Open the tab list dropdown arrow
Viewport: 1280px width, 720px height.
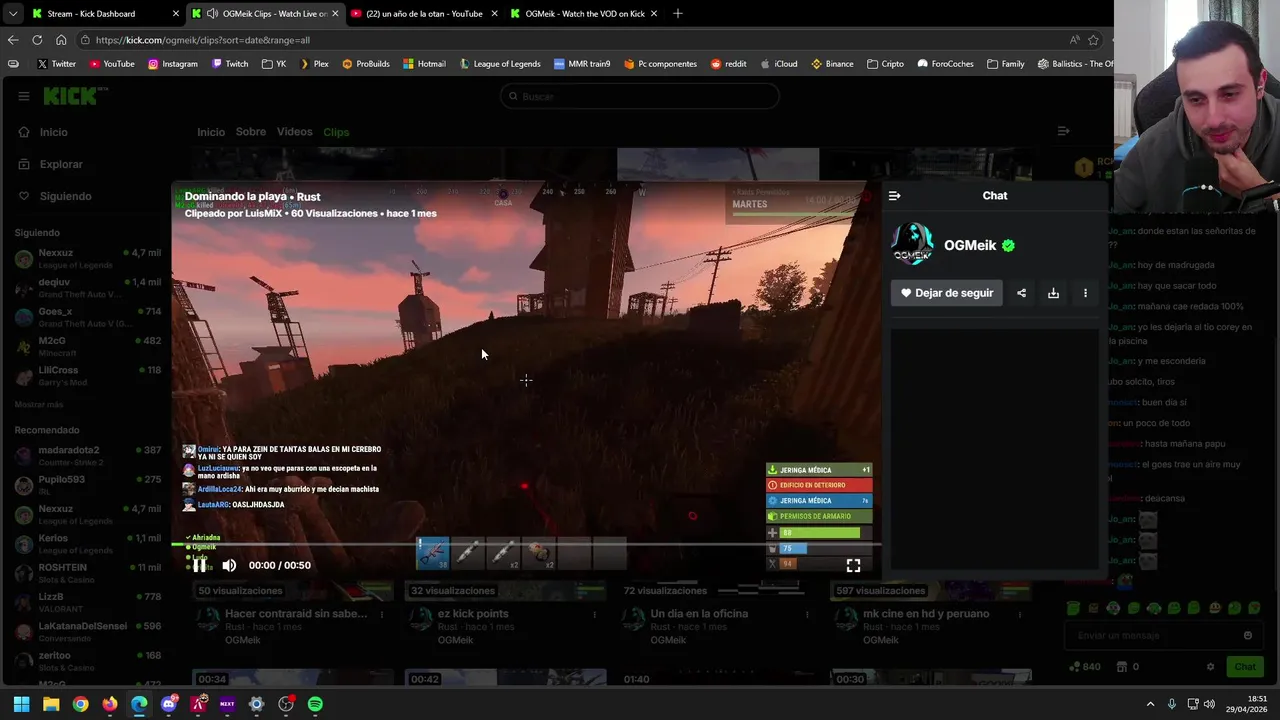tap(12, 14)
